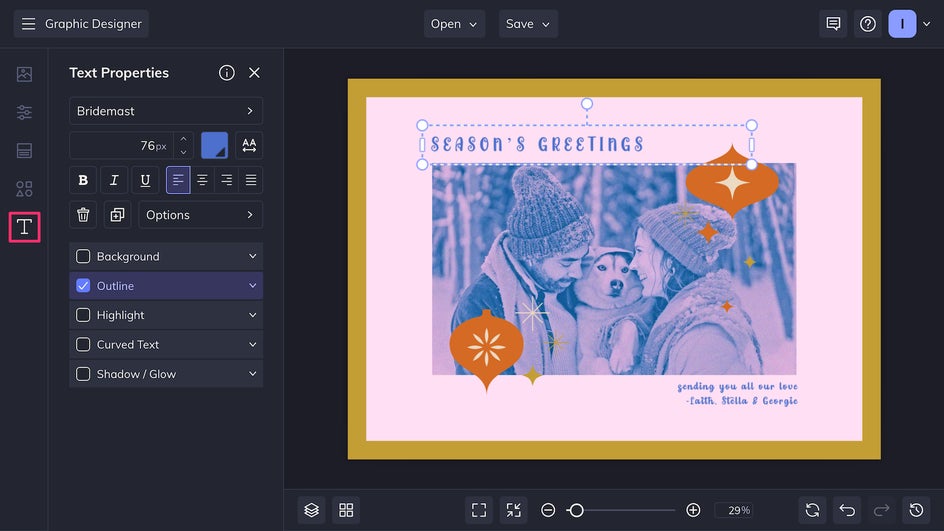Image resolution: width=944 pixels, height=531 pixels.
Task: Open the help question mark
Action: coord(868,24)
